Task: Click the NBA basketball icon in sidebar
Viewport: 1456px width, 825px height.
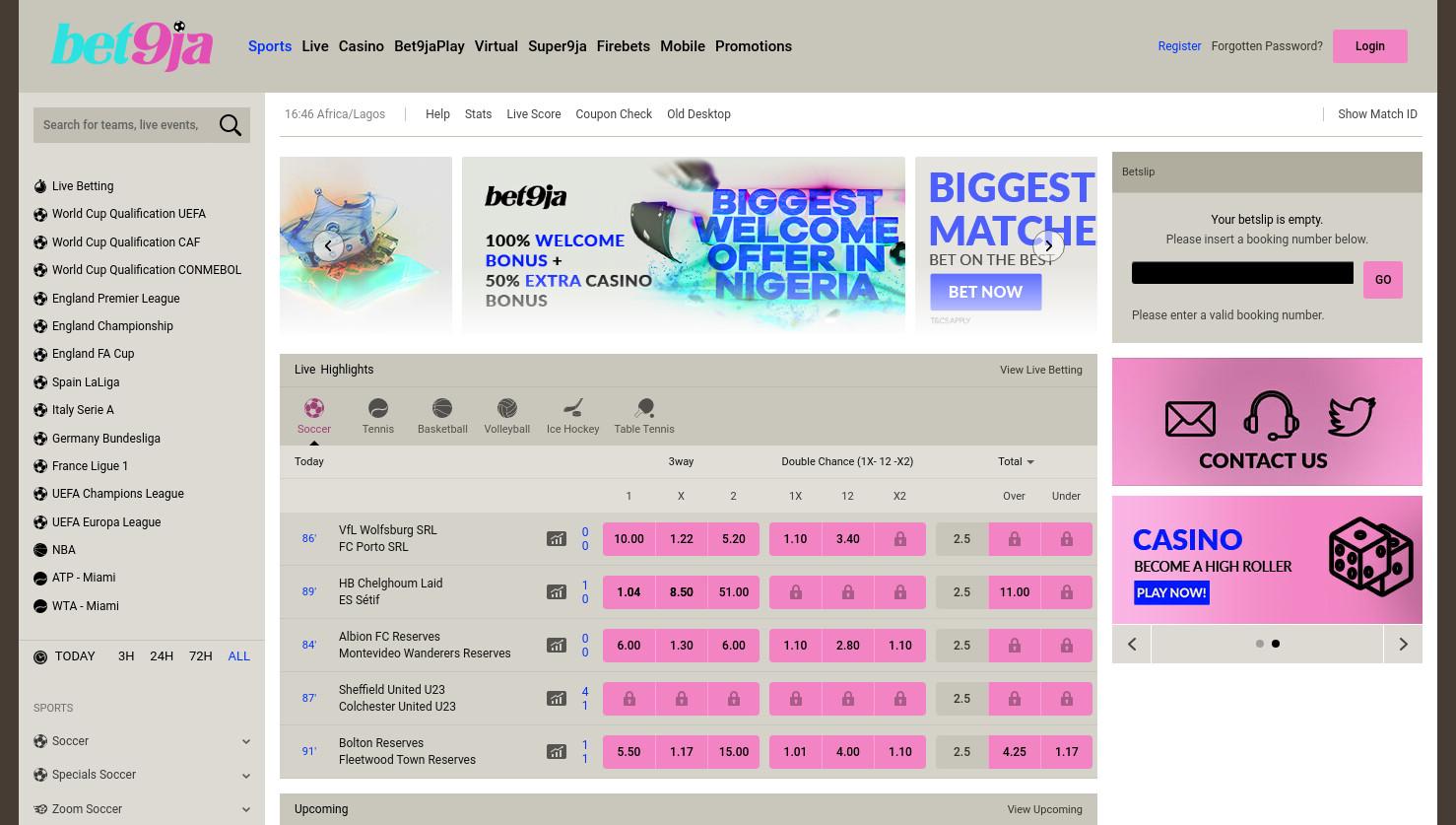Action: click(x=40, y=550)
